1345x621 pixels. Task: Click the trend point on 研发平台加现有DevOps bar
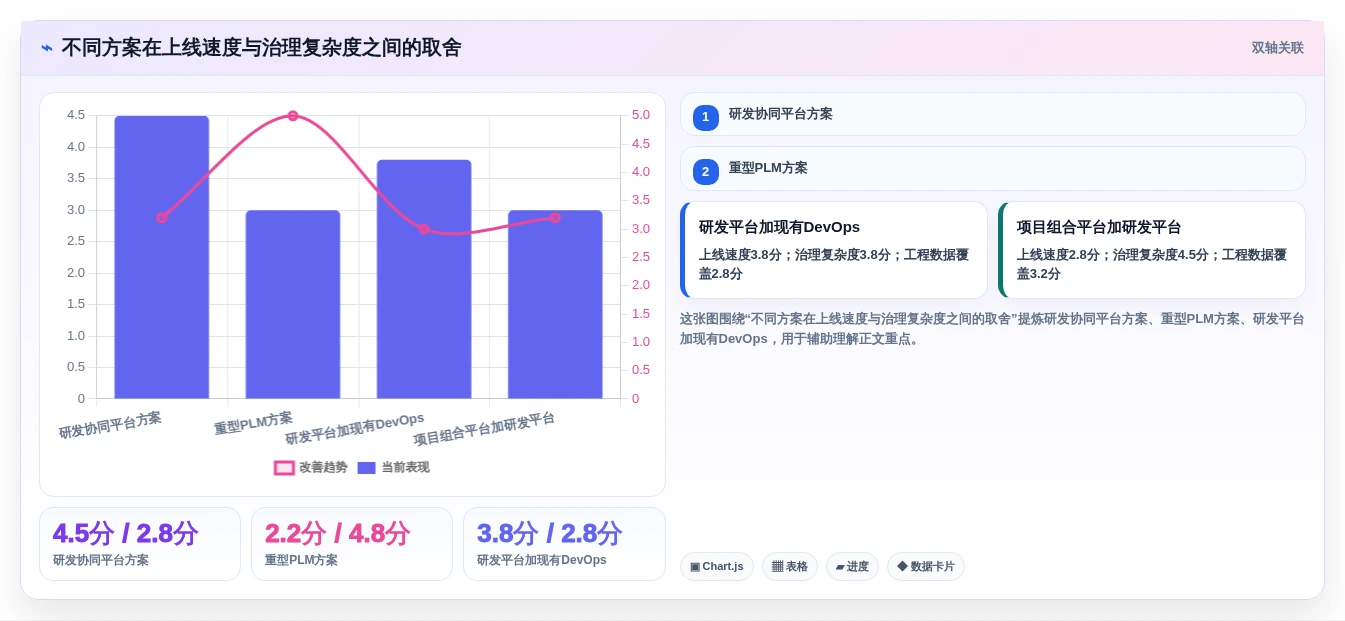pyautogui.click(x=424, y=229)
